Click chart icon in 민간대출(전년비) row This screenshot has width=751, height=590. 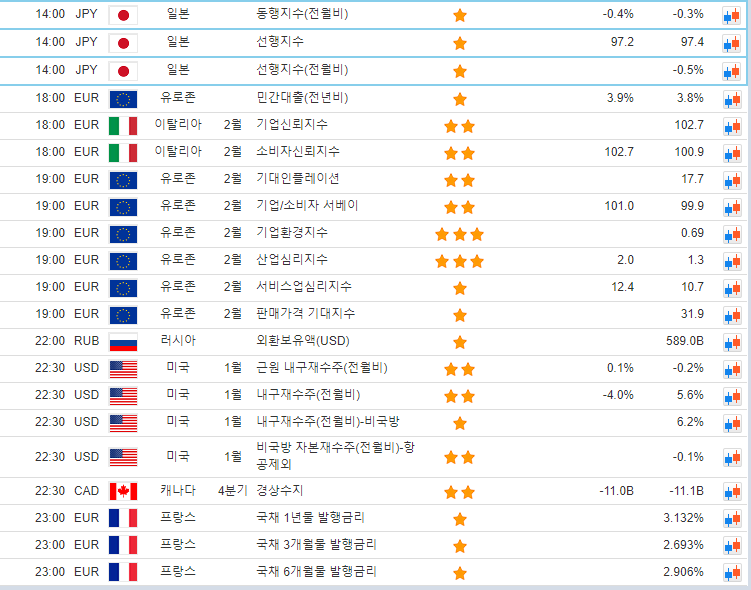[x=730, y=99]
